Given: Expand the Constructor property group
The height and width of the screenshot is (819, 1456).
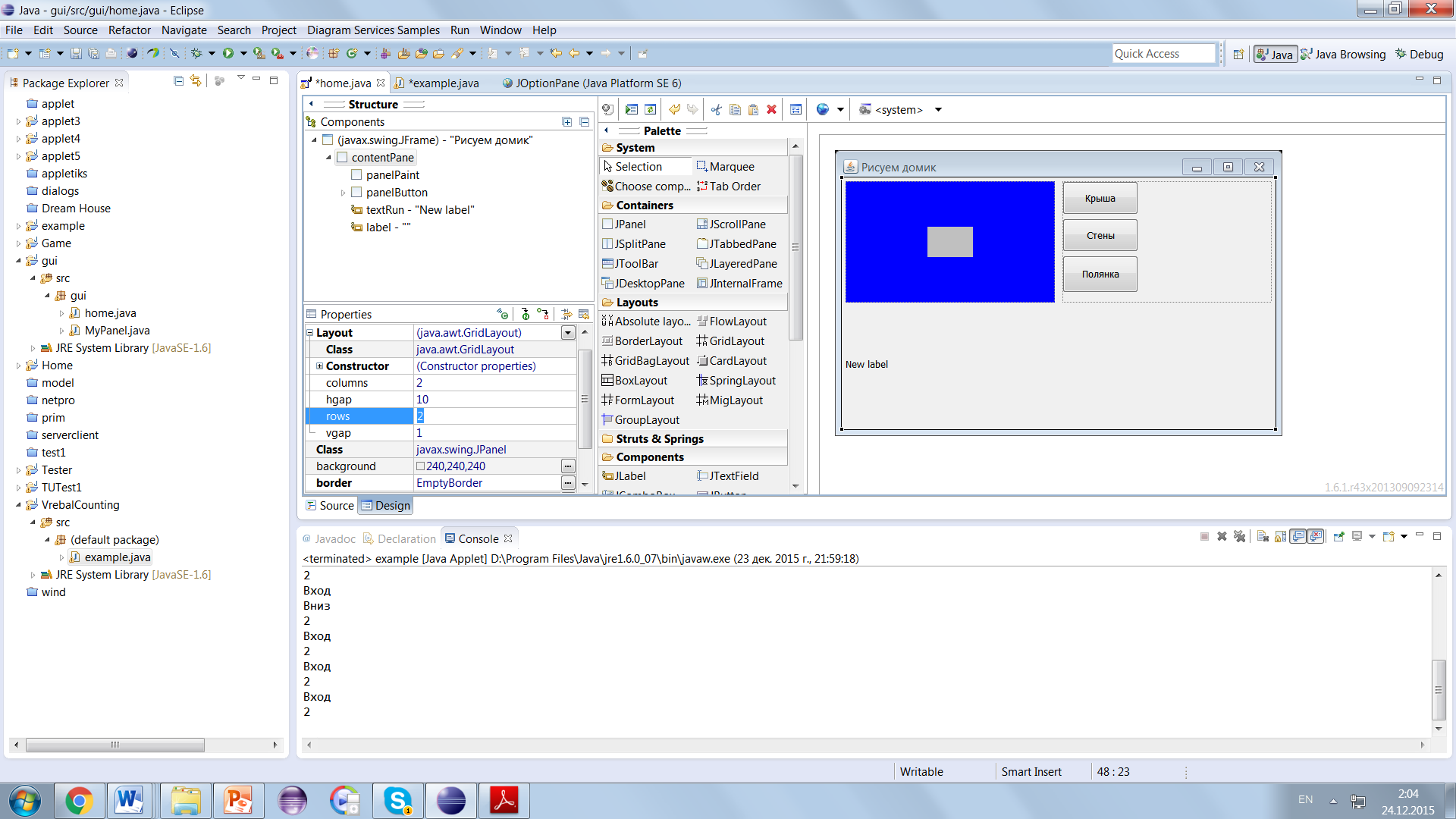Looking at the screenshot, I should pyautogui.click(x=319, y=366).
